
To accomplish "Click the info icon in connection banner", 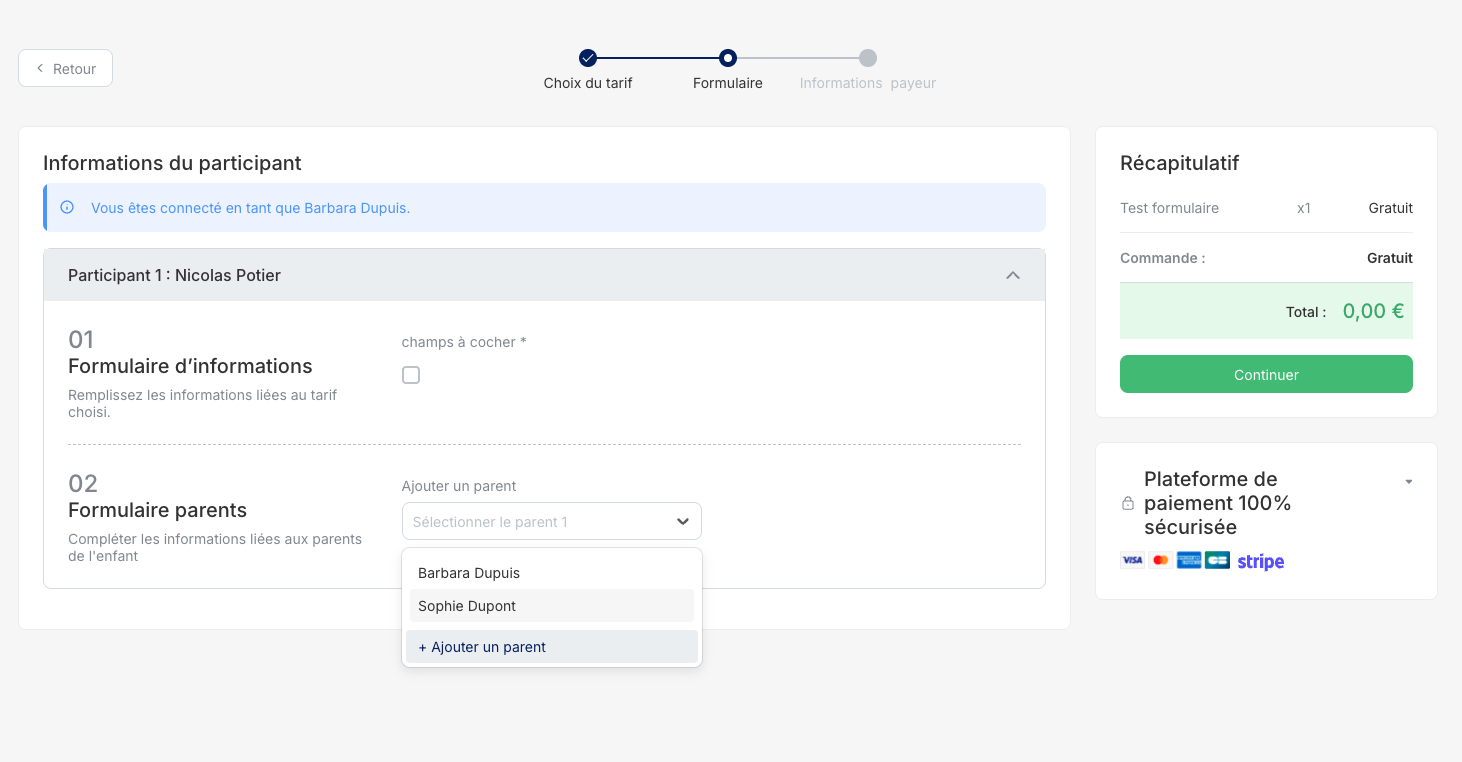I will 67,208.
